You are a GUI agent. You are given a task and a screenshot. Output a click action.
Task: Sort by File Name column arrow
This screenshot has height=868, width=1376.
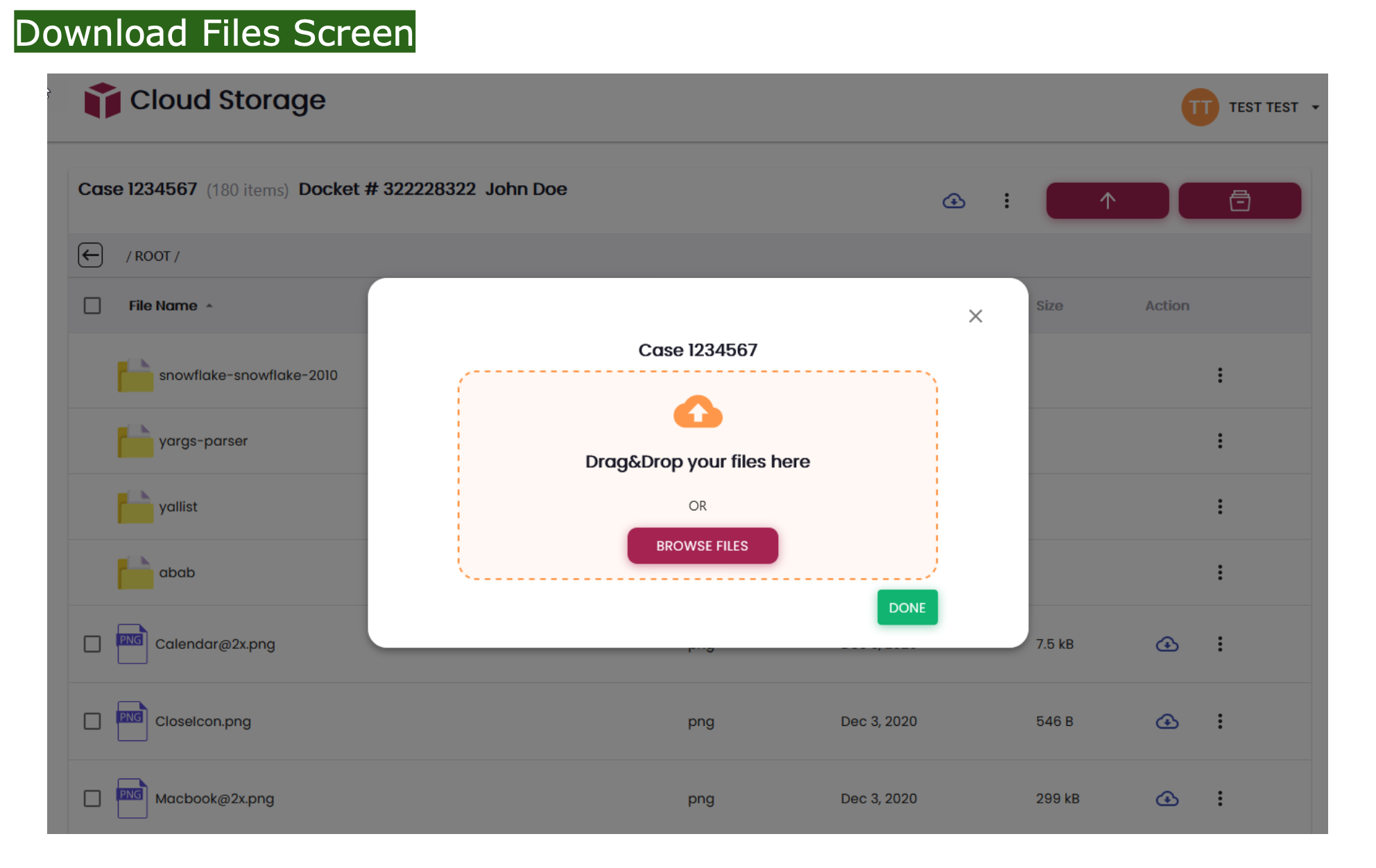click(209, 306)
